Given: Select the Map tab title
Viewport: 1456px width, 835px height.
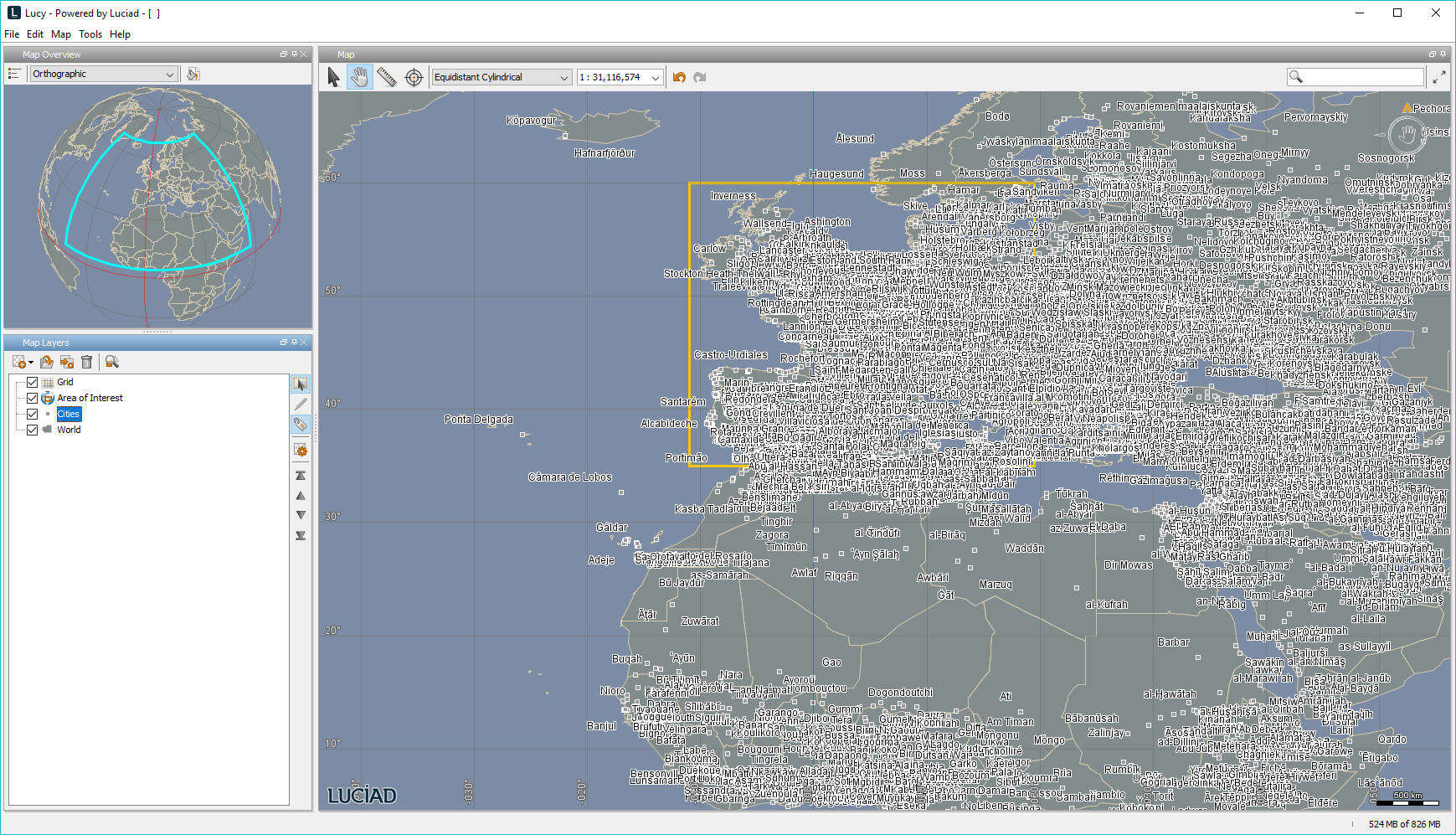Looking at the screenshot, I should click(x=346, y=54).
